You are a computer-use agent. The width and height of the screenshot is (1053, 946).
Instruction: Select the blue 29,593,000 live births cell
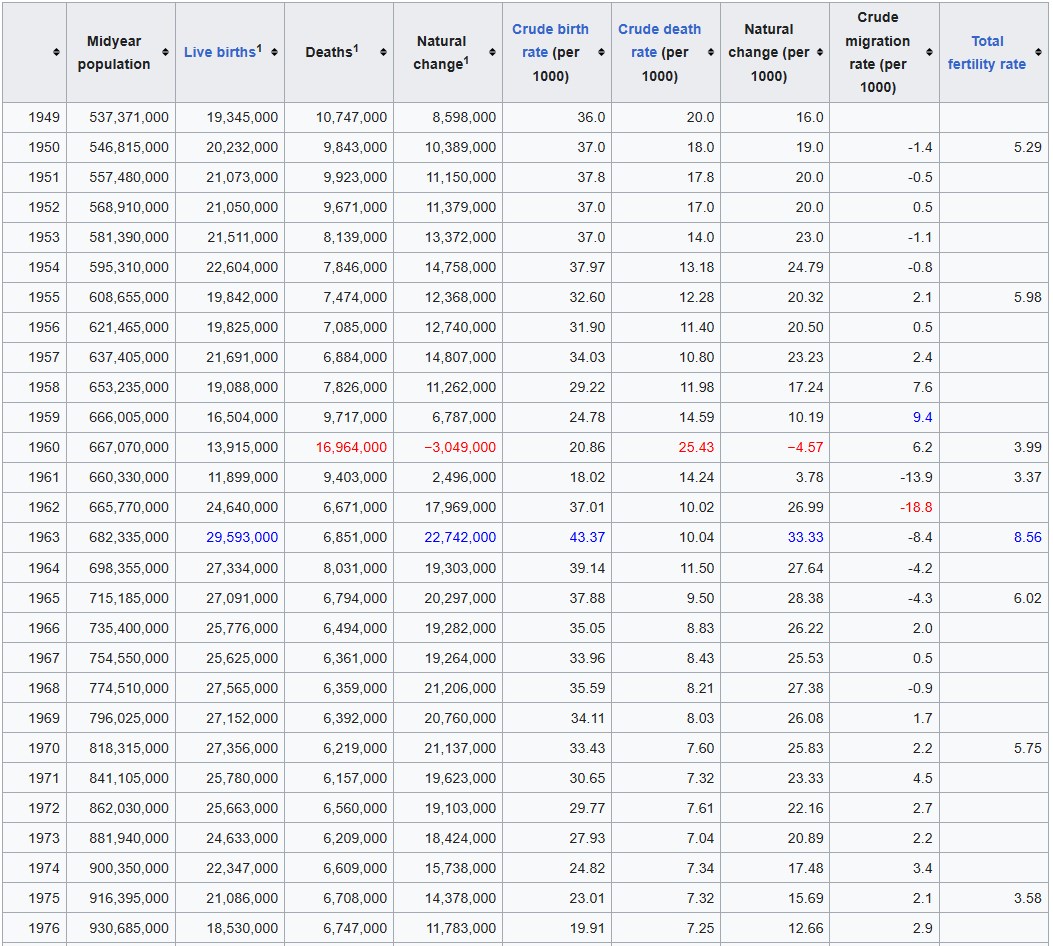coord(242,537)
